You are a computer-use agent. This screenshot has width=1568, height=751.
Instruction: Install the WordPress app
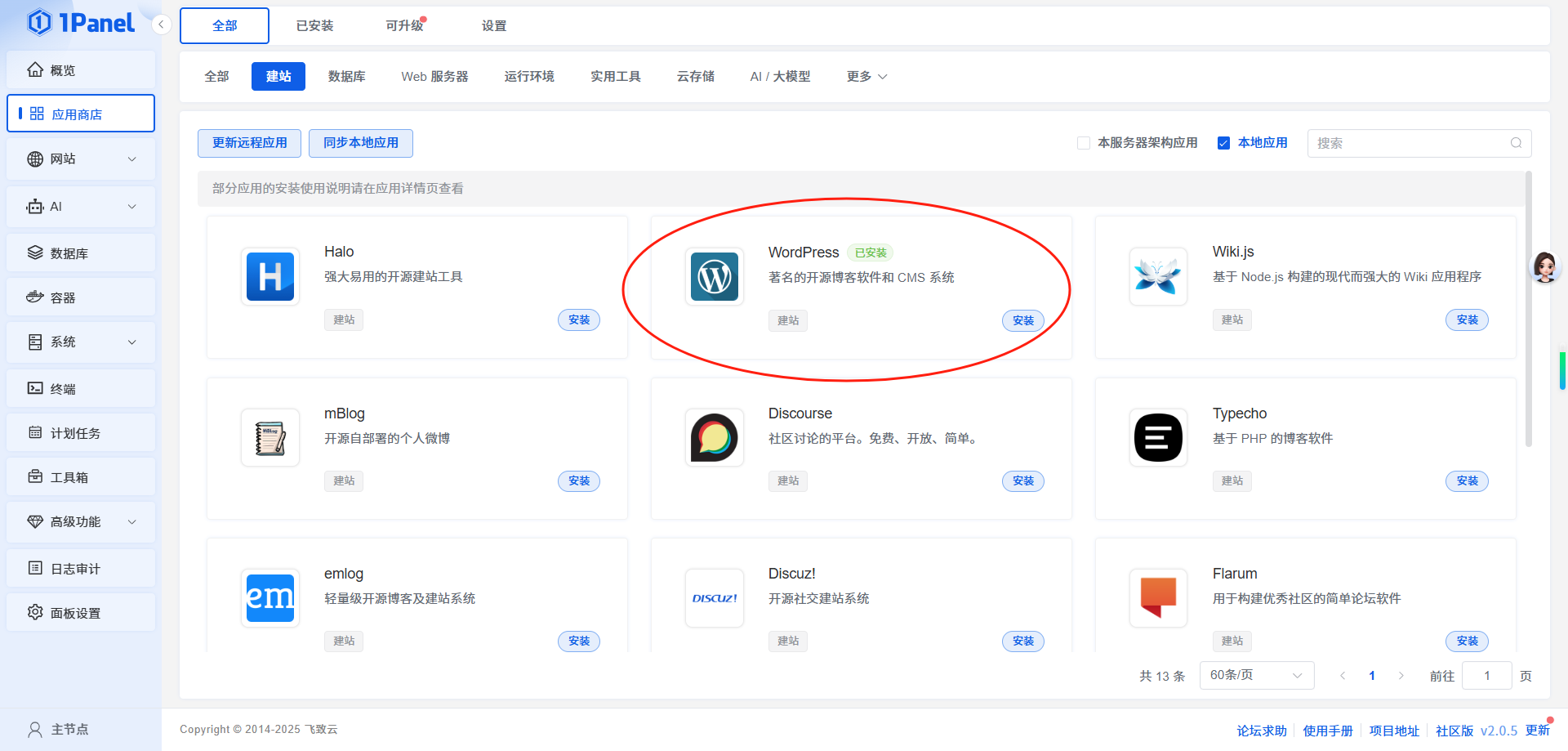pyautogui.click(x=1023, y=320)
